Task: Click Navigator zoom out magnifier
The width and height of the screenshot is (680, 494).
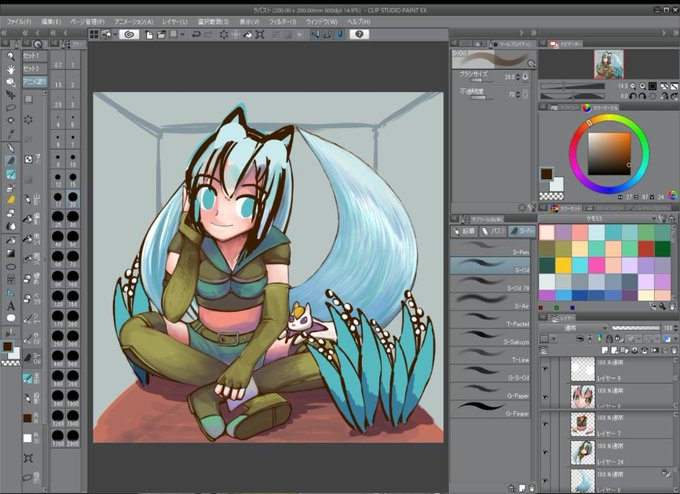Action: coord(633,86)
